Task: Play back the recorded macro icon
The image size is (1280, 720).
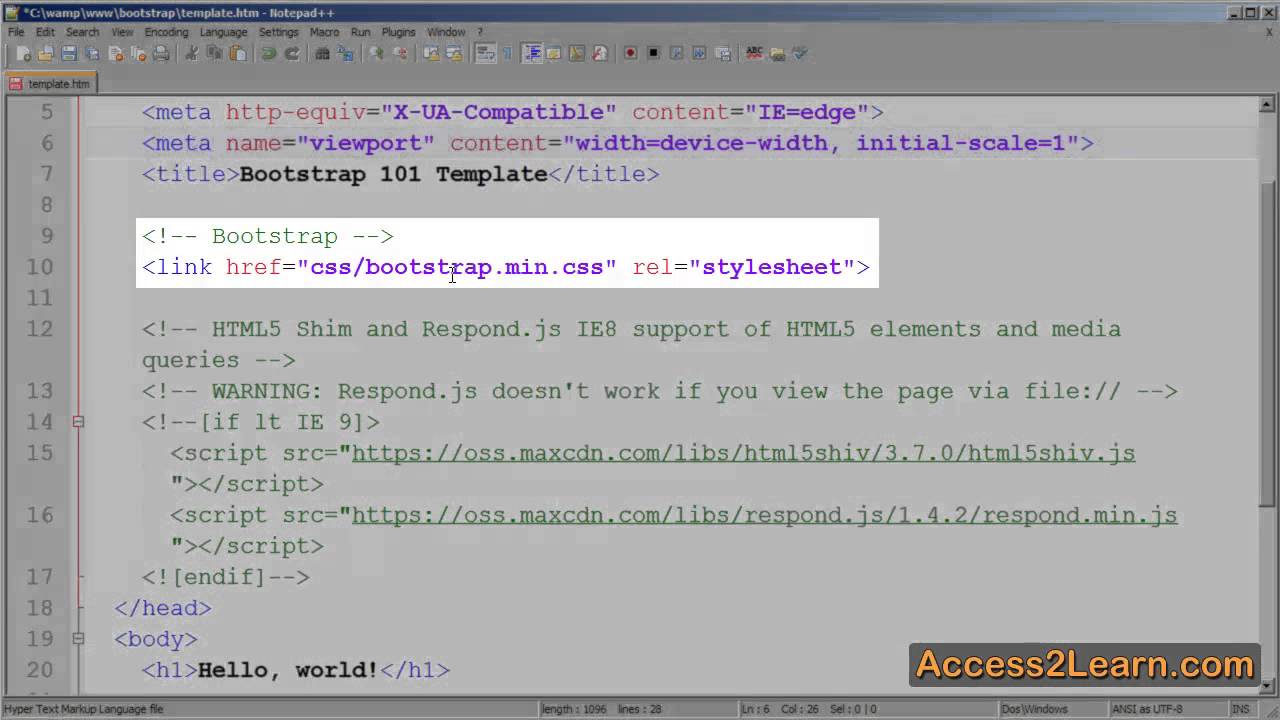Action: pyautogui.click(x=675, y=53)
